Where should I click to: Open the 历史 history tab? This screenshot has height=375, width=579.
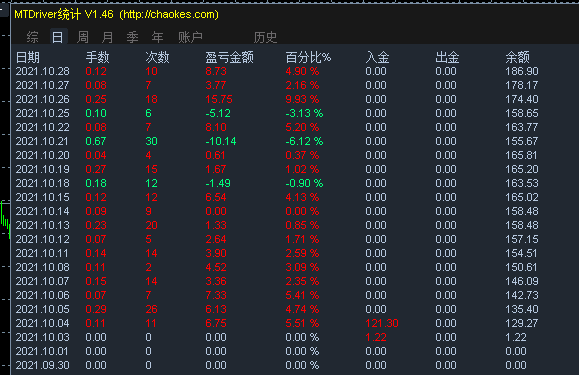265,37
